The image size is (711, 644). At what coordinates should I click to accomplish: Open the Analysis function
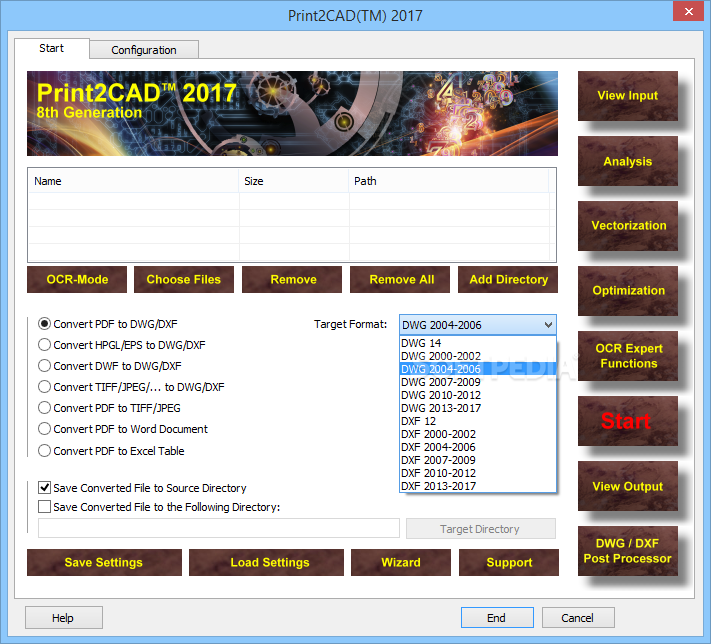628,161
